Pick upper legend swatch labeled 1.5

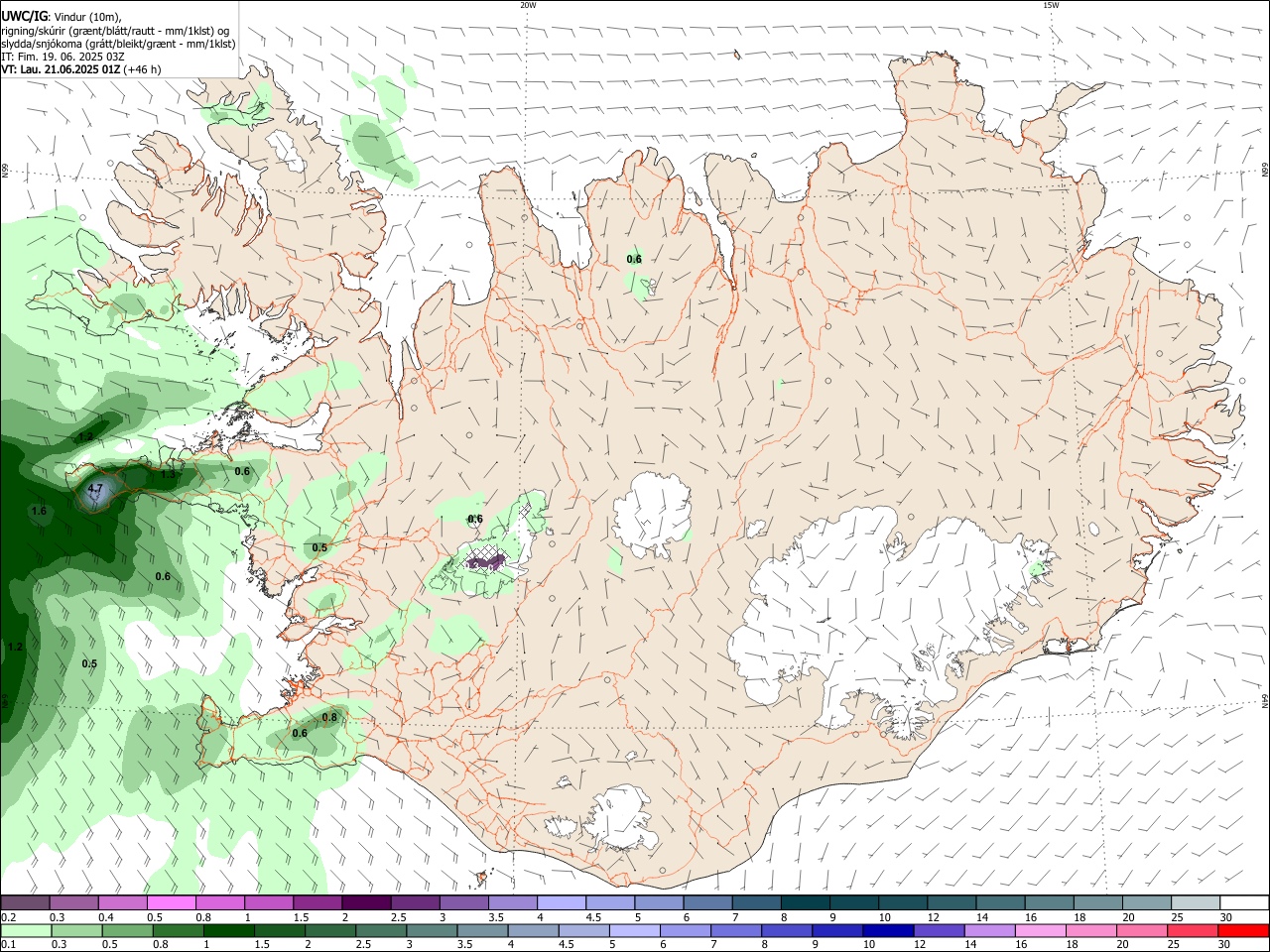(x=317, y=903)
